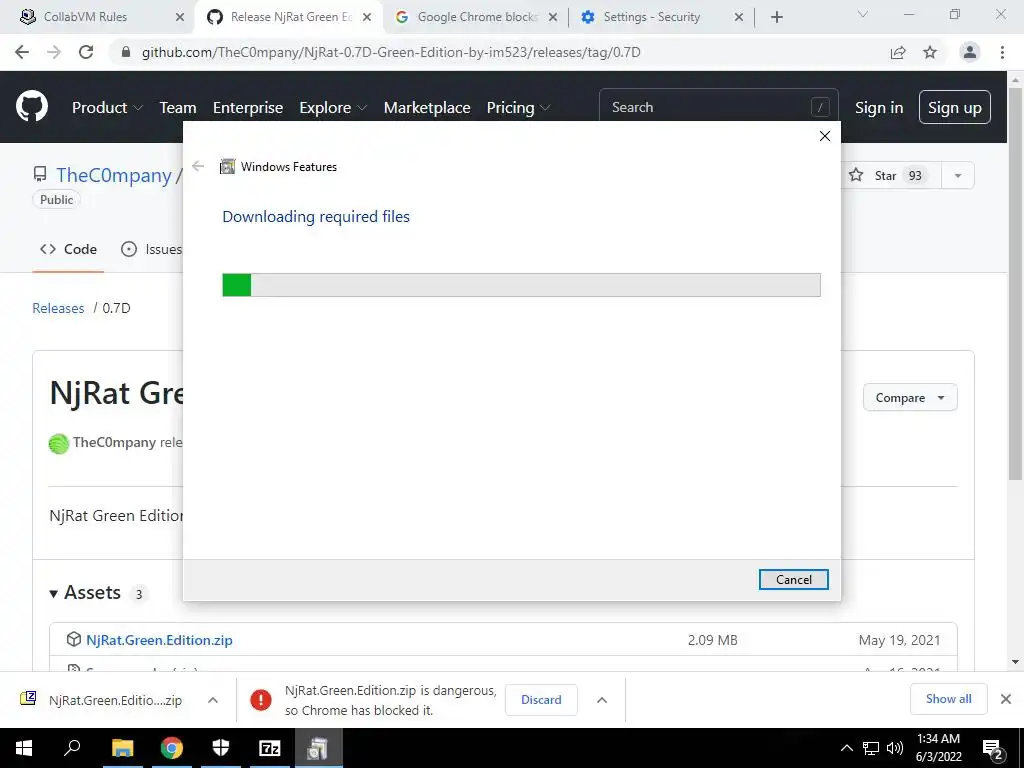1024x768 pixels.
Task: Open Chrome profile avatar icon
Action: (970, 52)
